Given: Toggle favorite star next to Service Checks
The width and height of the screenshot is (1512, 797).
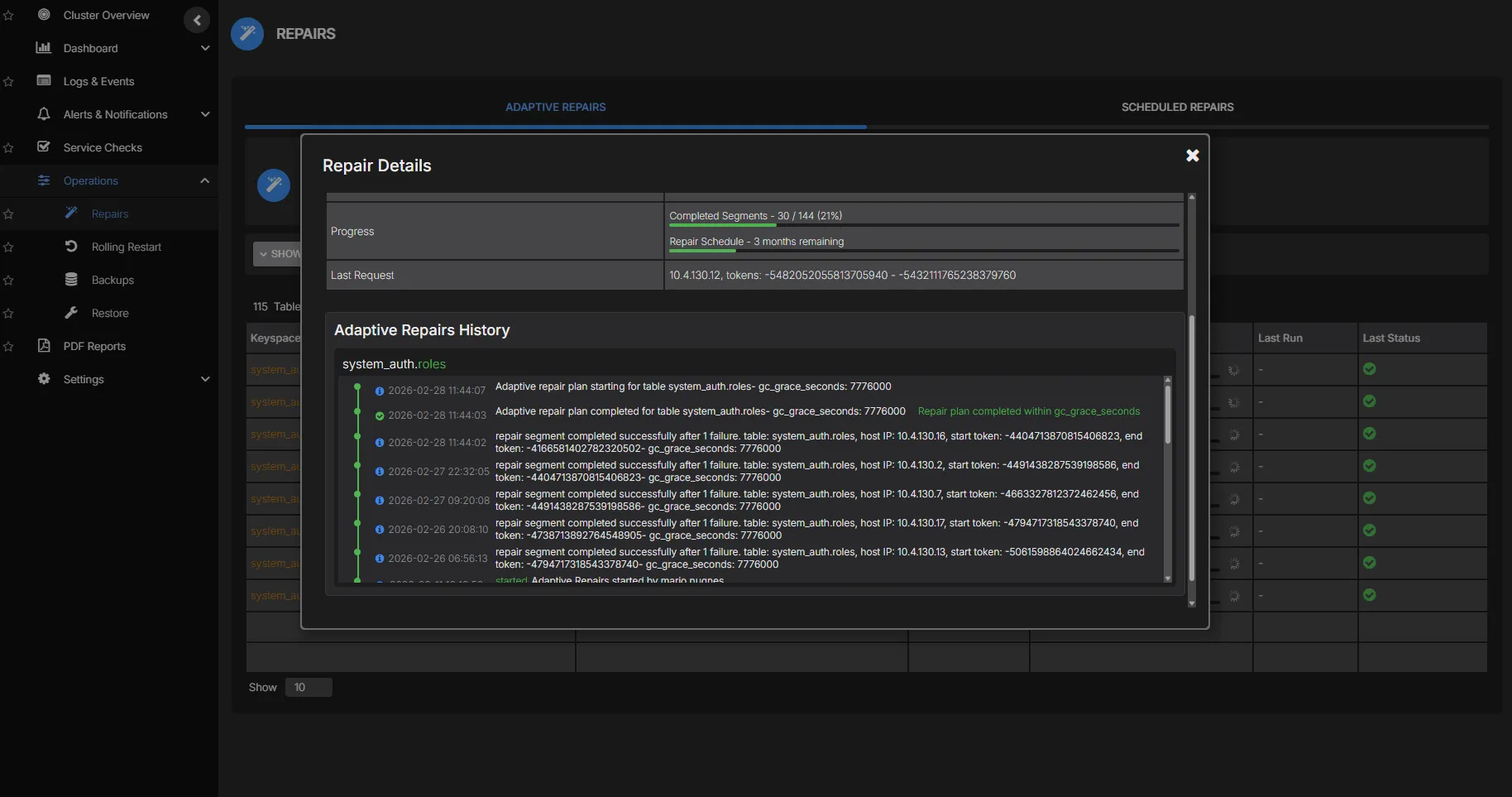Looking at the screenshot, I should point(8,148).
